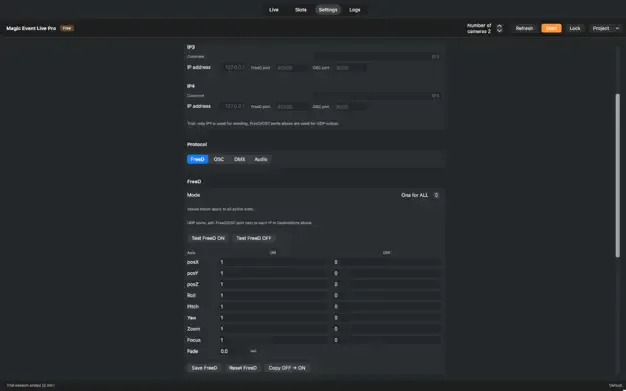Click the Focus ON value field

(273, 340)
